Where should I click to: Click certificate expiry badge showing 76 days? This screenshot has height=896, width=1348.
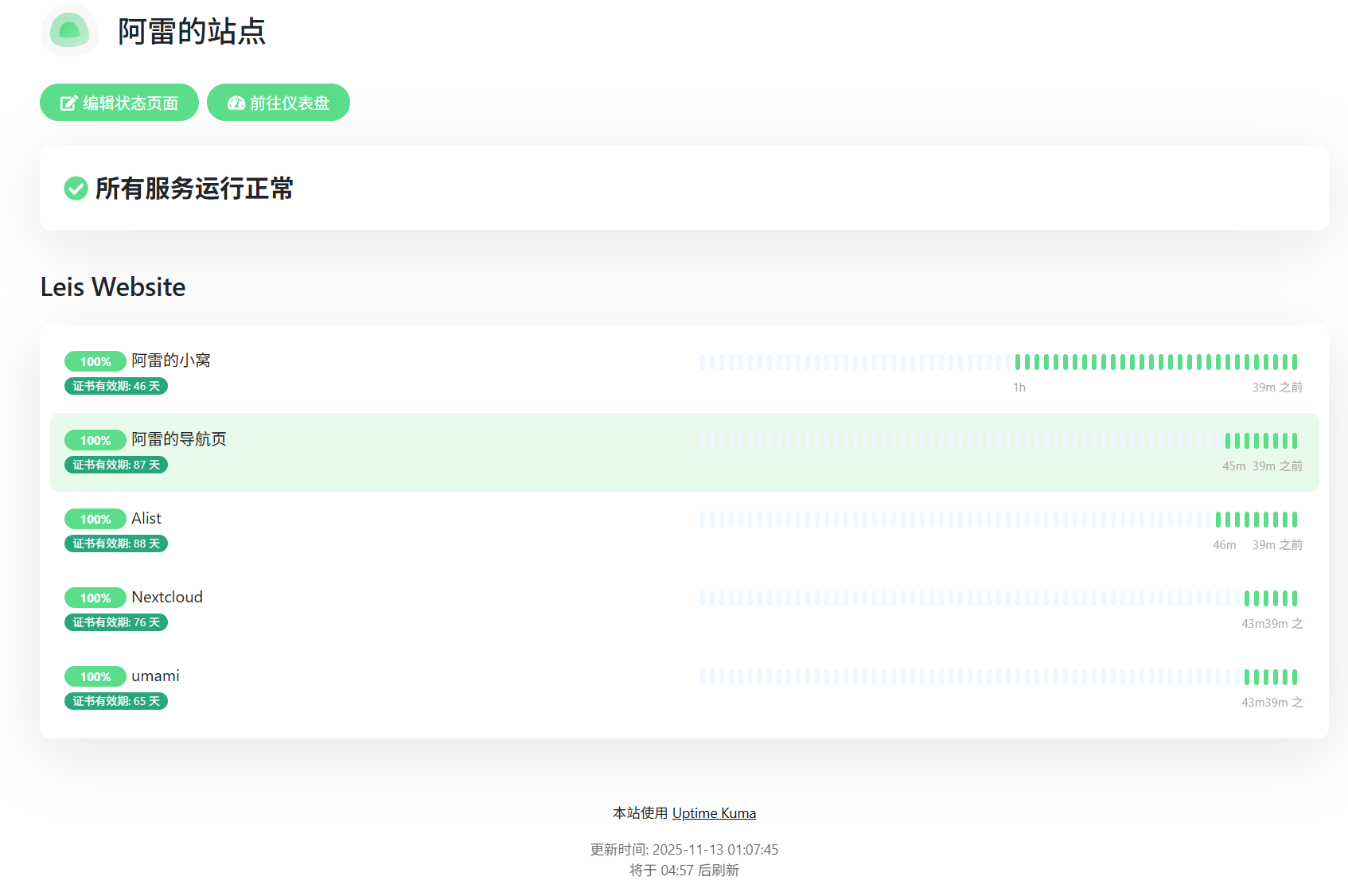coord(116,622)
